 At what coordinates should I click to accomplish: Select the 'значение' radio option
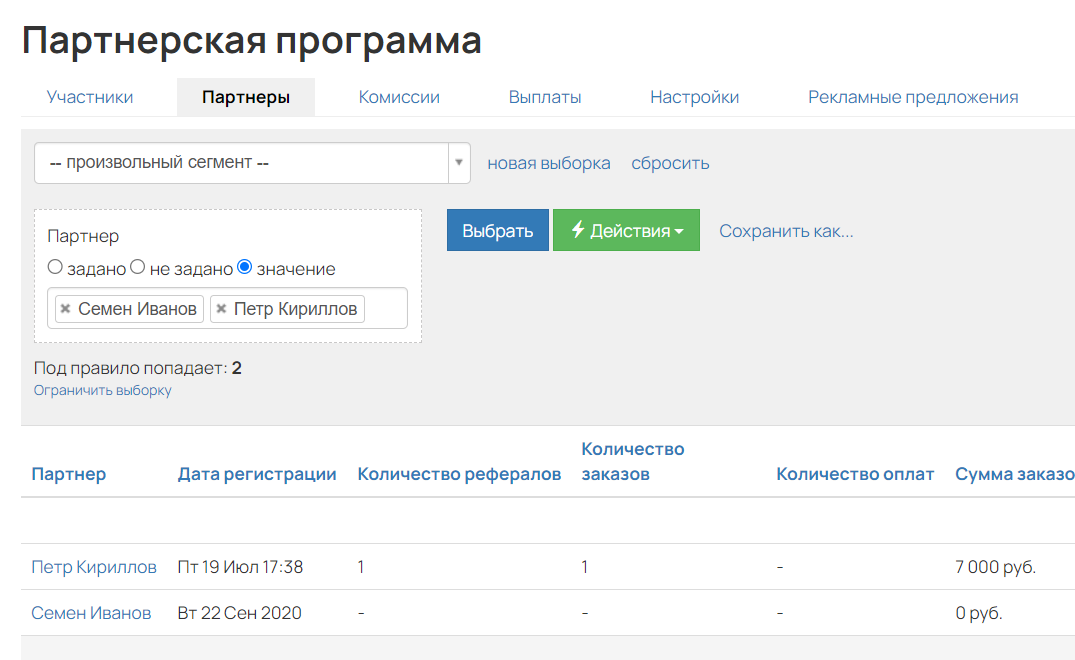coord(244,267)
